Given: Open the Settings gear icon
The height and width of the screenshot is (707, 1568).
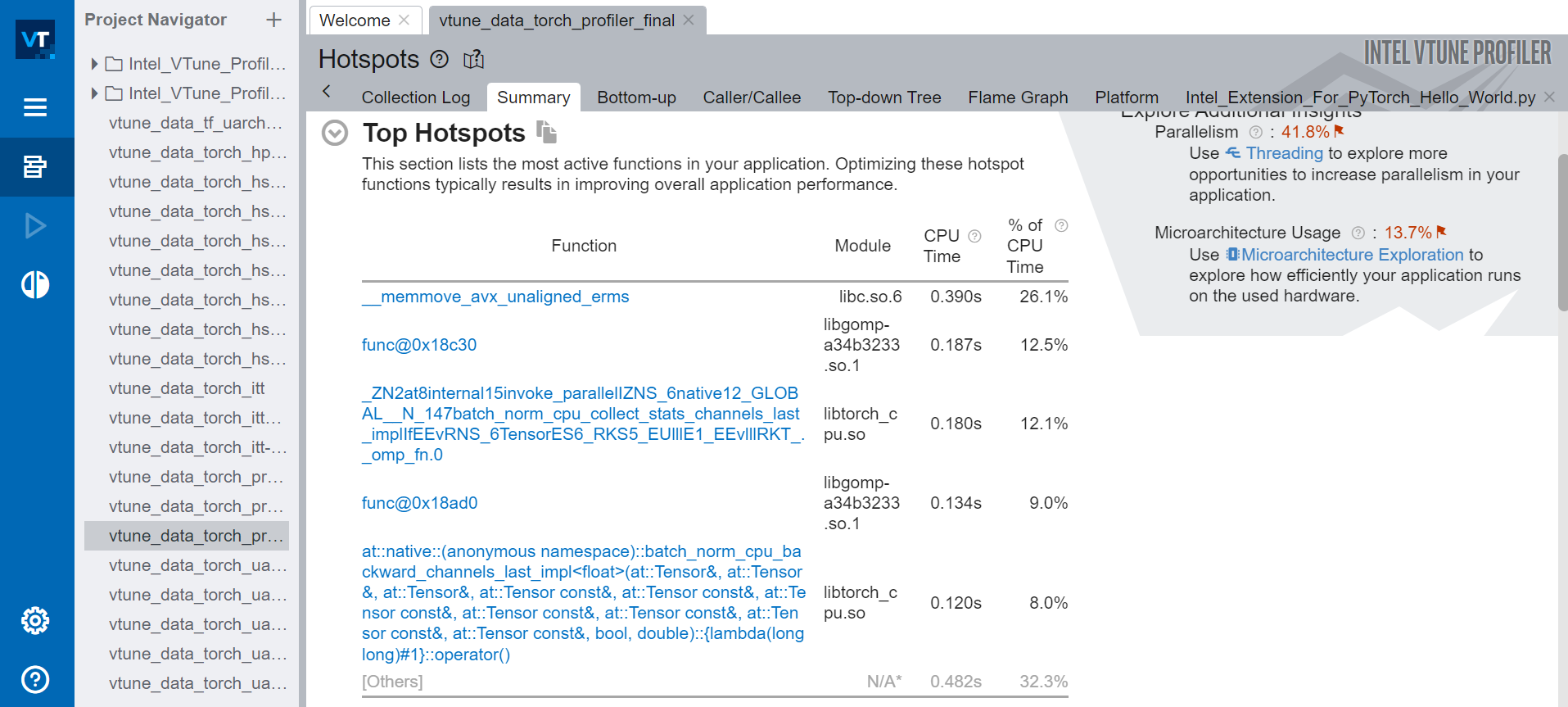Looking at the screenshot, I should [35, 620].
